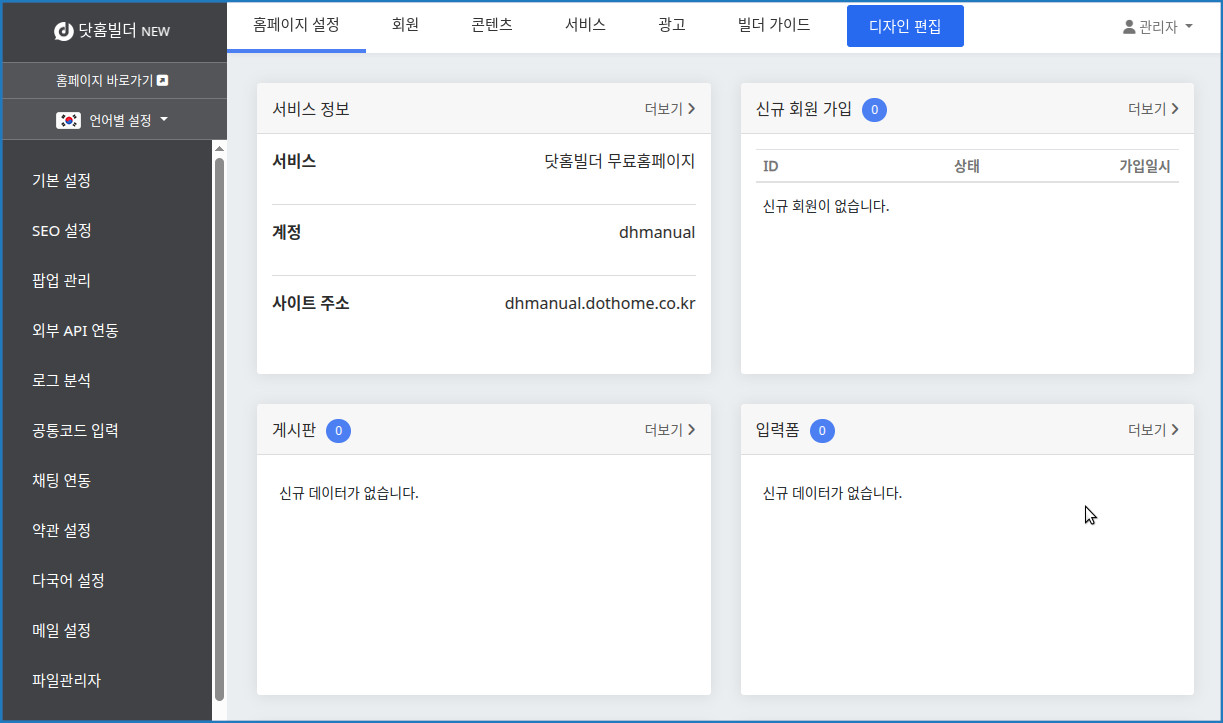Click the 게시판 count badge
This screenshot has width=1223, height=723.
tap(338, 430)
